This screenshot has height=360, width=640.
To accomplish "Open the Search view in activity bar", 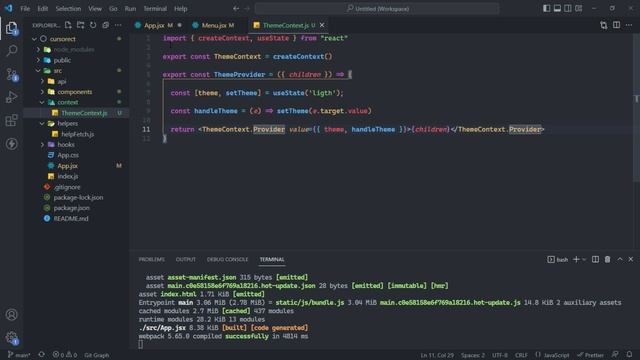I will (x=11, y=51).
